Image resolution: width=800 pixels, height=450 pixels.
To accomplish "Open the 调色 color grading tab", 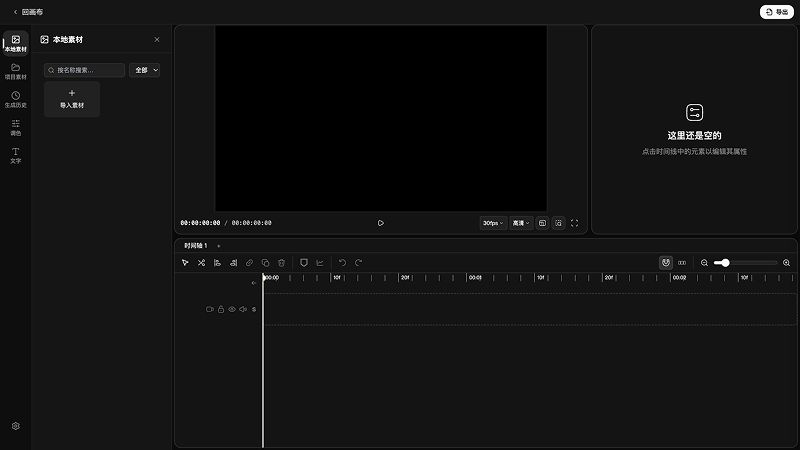I will [x=15, y=128].
